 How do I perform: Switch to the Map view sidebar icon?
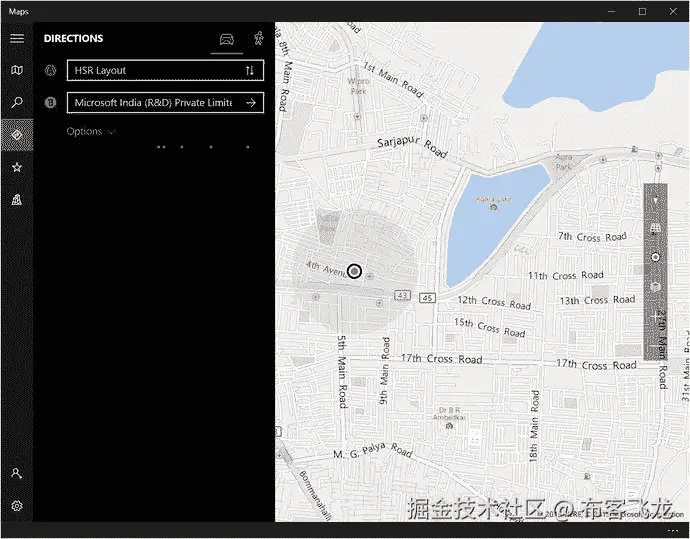coord(17,70)
